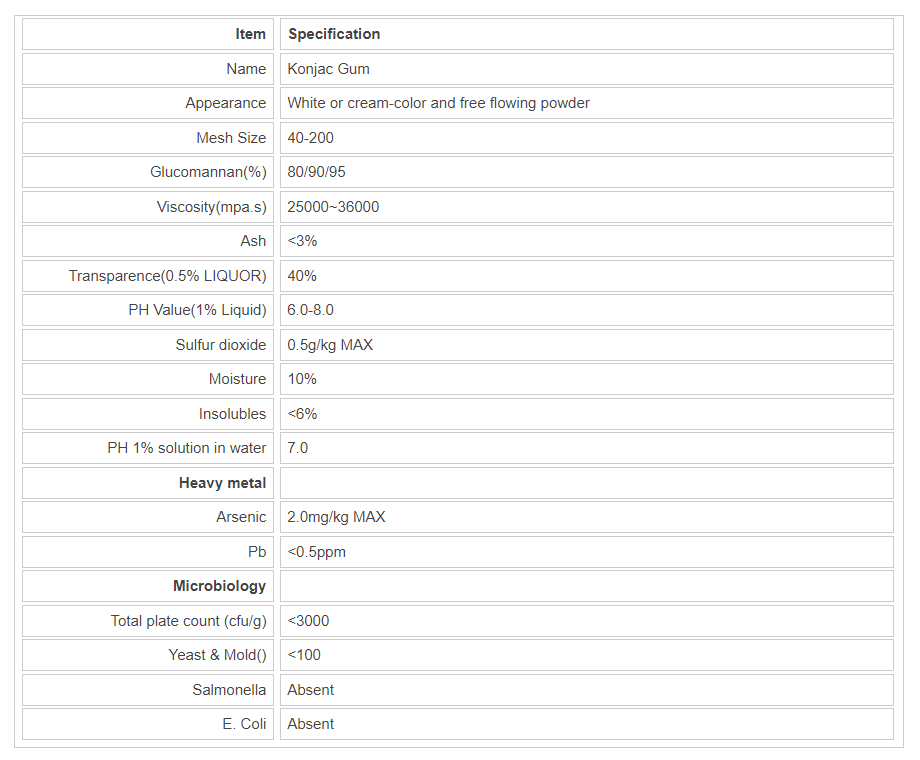The image size is (920, 760).
Task: Click the Mesh Size value 40-200
Action: [311, 138]
